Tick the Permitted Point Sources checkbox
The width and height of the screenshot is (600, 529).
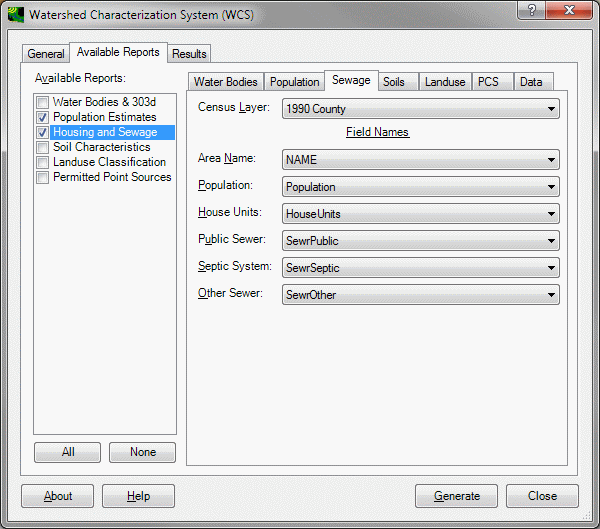(42, 177)
